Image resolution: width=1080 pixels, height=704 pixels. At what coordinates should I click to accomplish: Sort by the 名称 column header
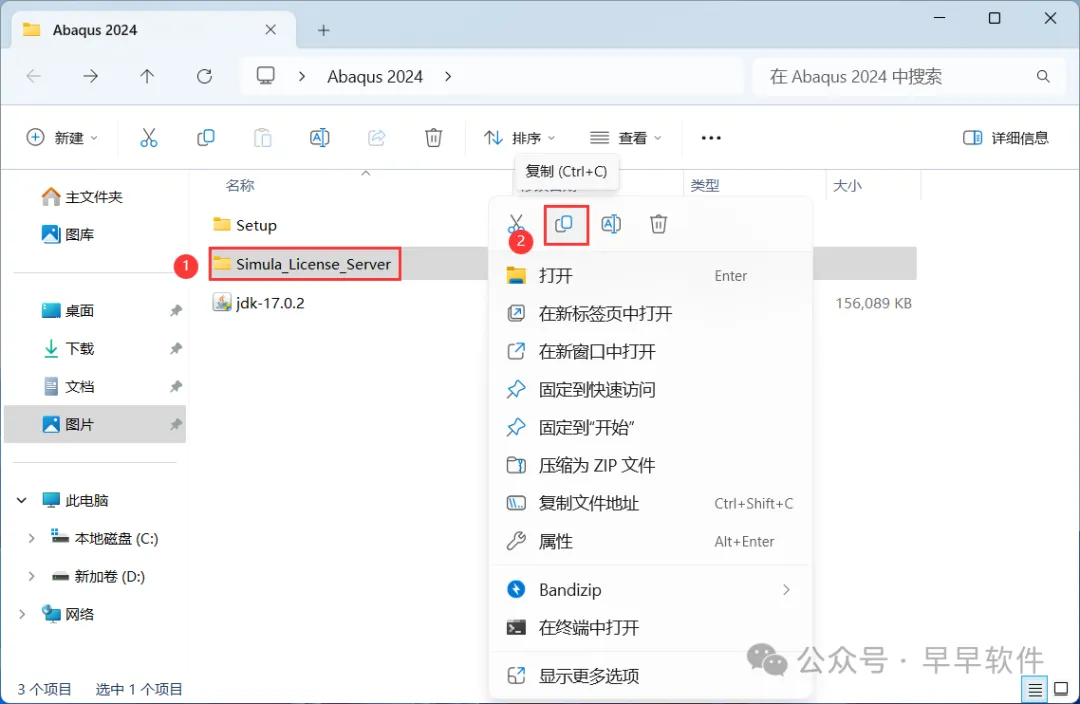tap(240, 186)
